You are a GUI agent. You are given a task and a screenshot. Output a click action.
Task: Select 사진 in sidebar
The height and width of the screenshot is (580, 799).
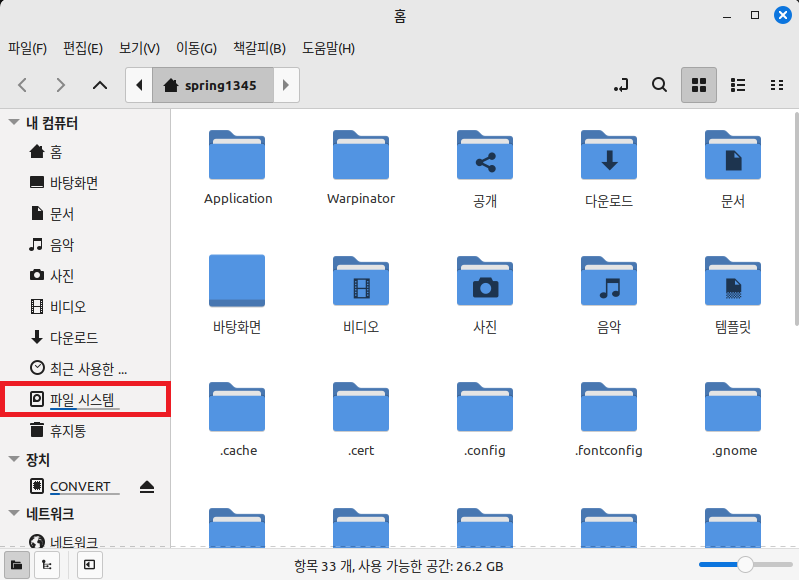tap(85, 276)
